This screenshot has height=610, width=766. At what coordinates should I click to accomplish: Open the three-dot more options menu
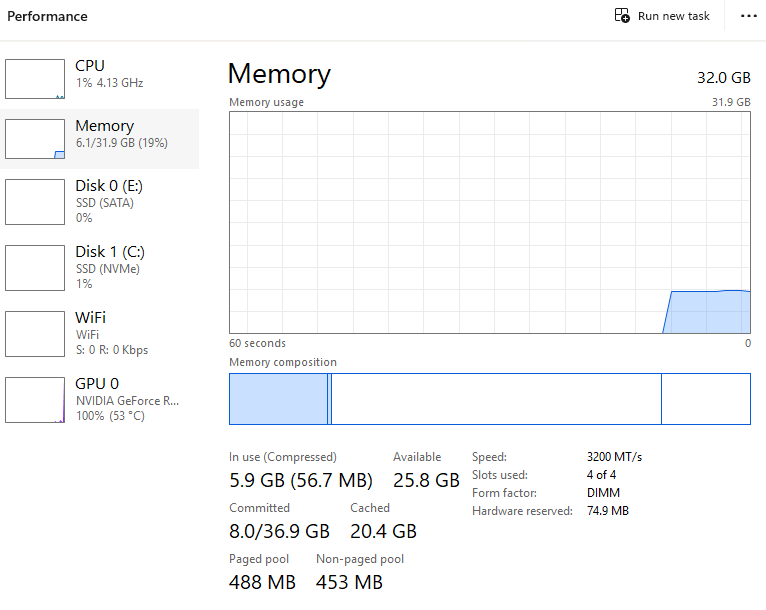pos(748,16)
